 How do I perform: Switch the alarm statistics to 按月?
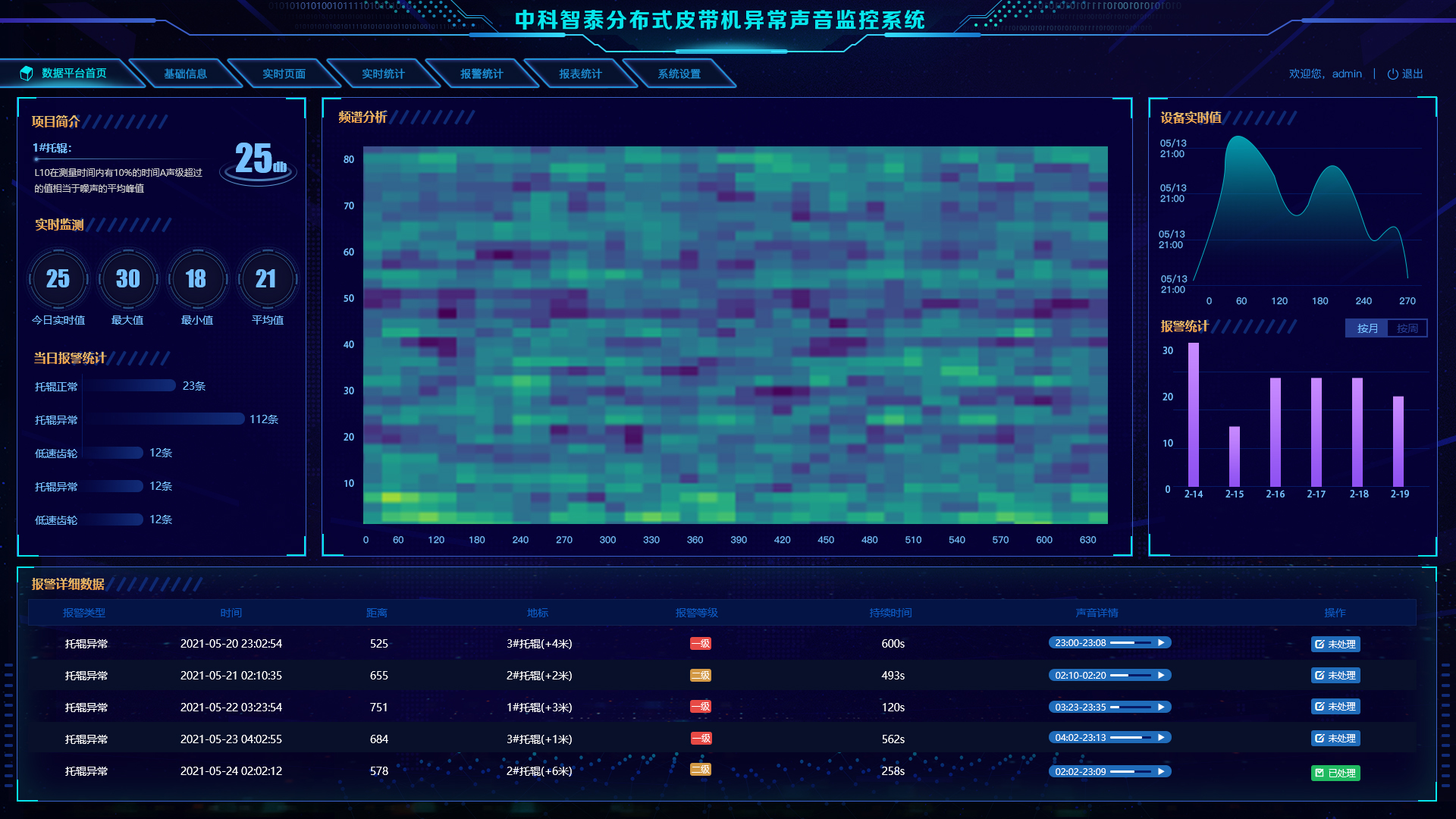tap(1367, 328)
